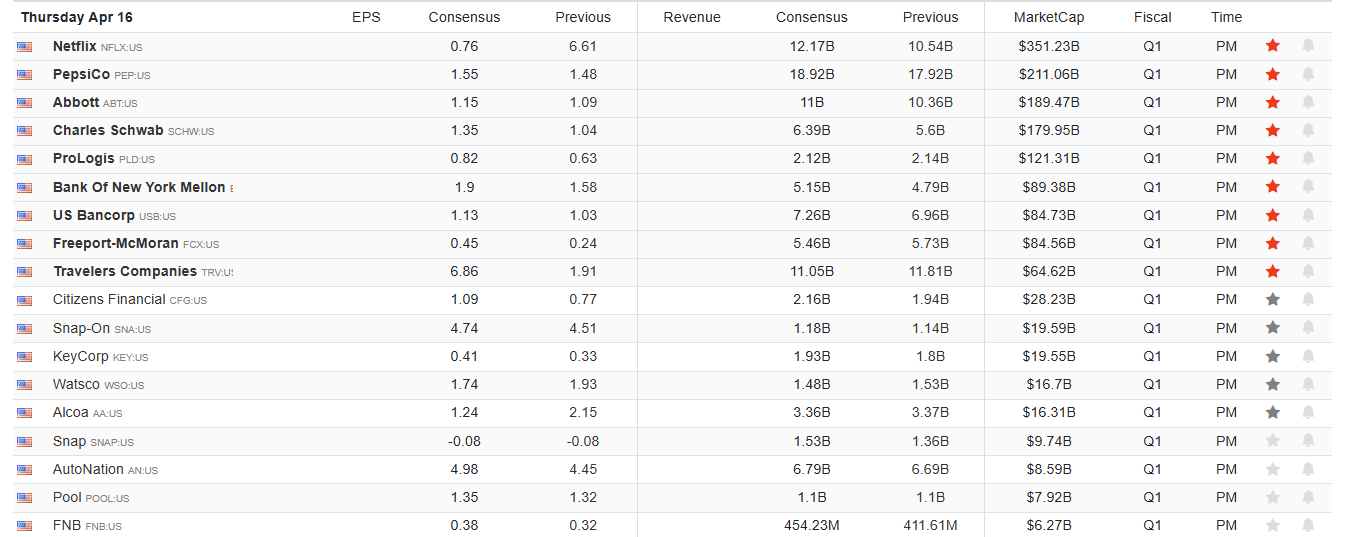Click the bell alert icon for Netflix
The height and width of the screenshot is (537, 1347).
coord(1308,46)
